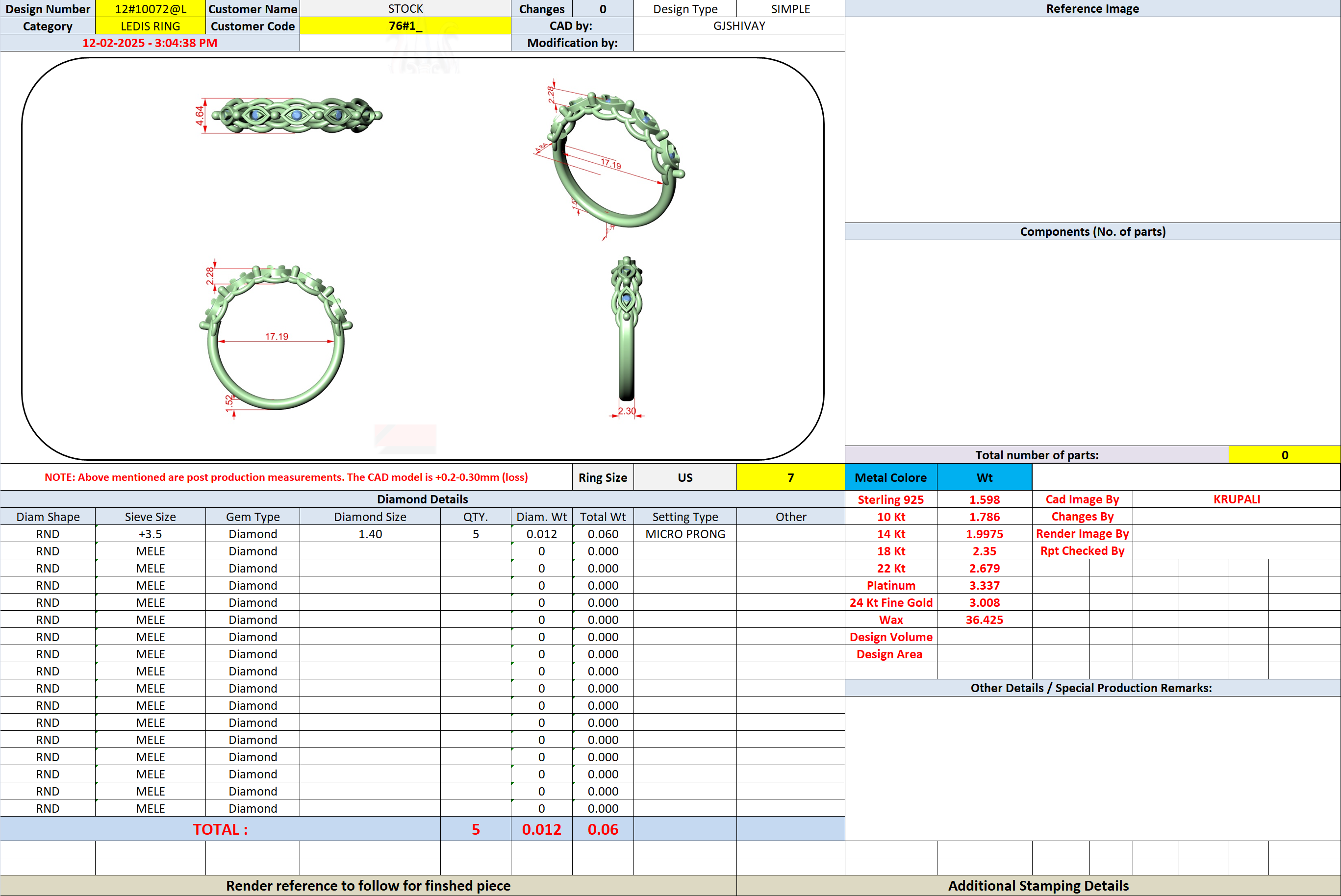Select the Setting Type column header
1341x896 pixels.
click(x=685, y=517)
